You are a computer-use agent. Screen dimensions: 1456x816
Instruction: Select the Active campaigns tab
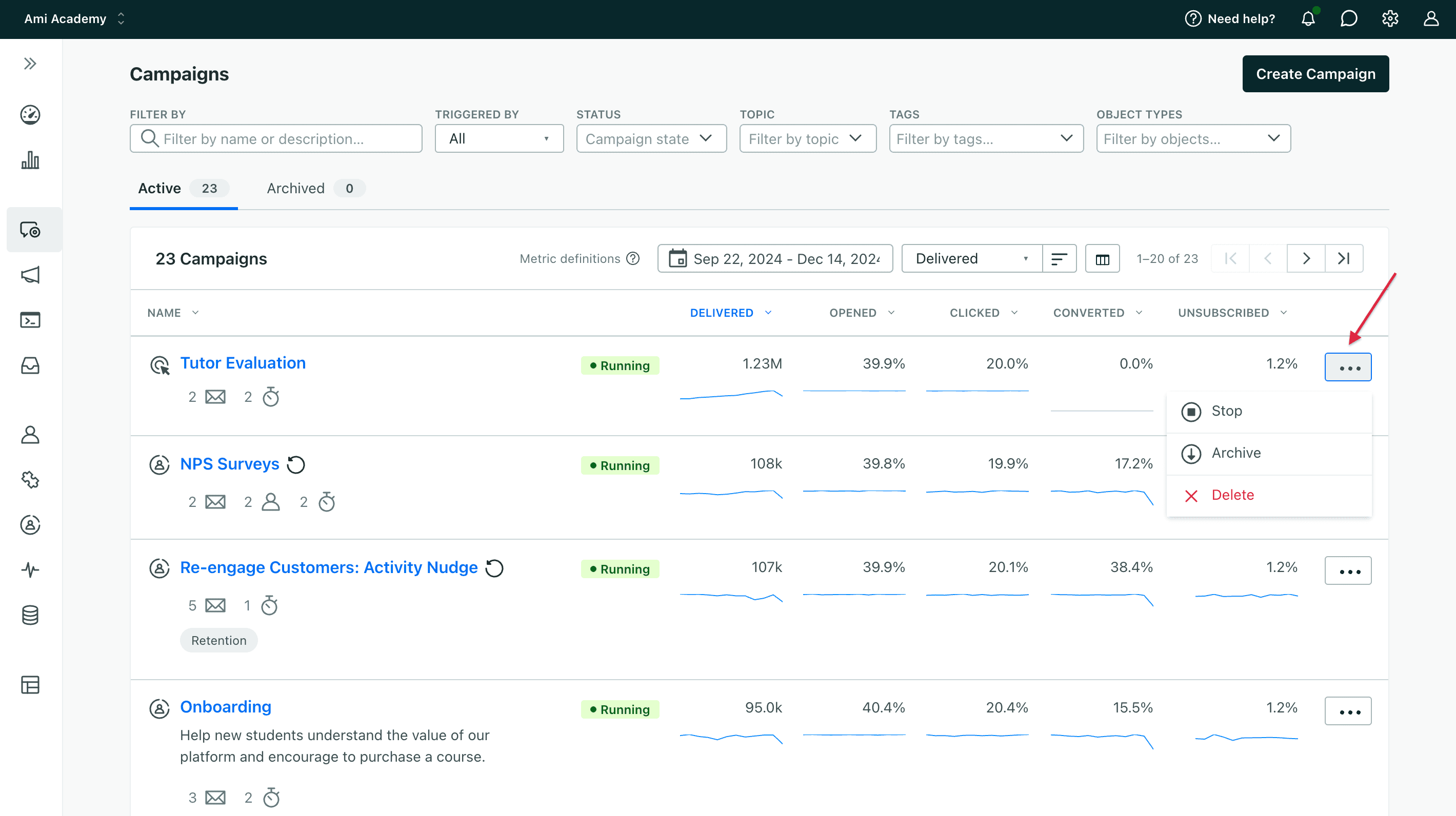(x=183, y=189)
